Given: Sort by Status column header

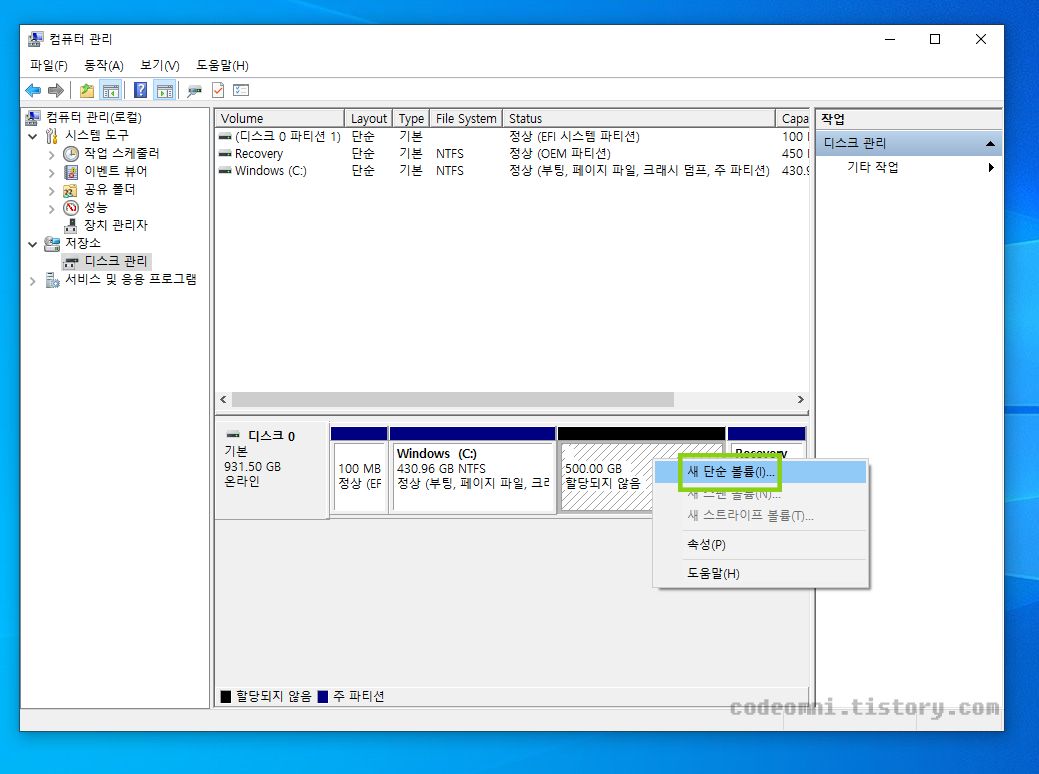Looking at the screenshot, I should 639,118.
